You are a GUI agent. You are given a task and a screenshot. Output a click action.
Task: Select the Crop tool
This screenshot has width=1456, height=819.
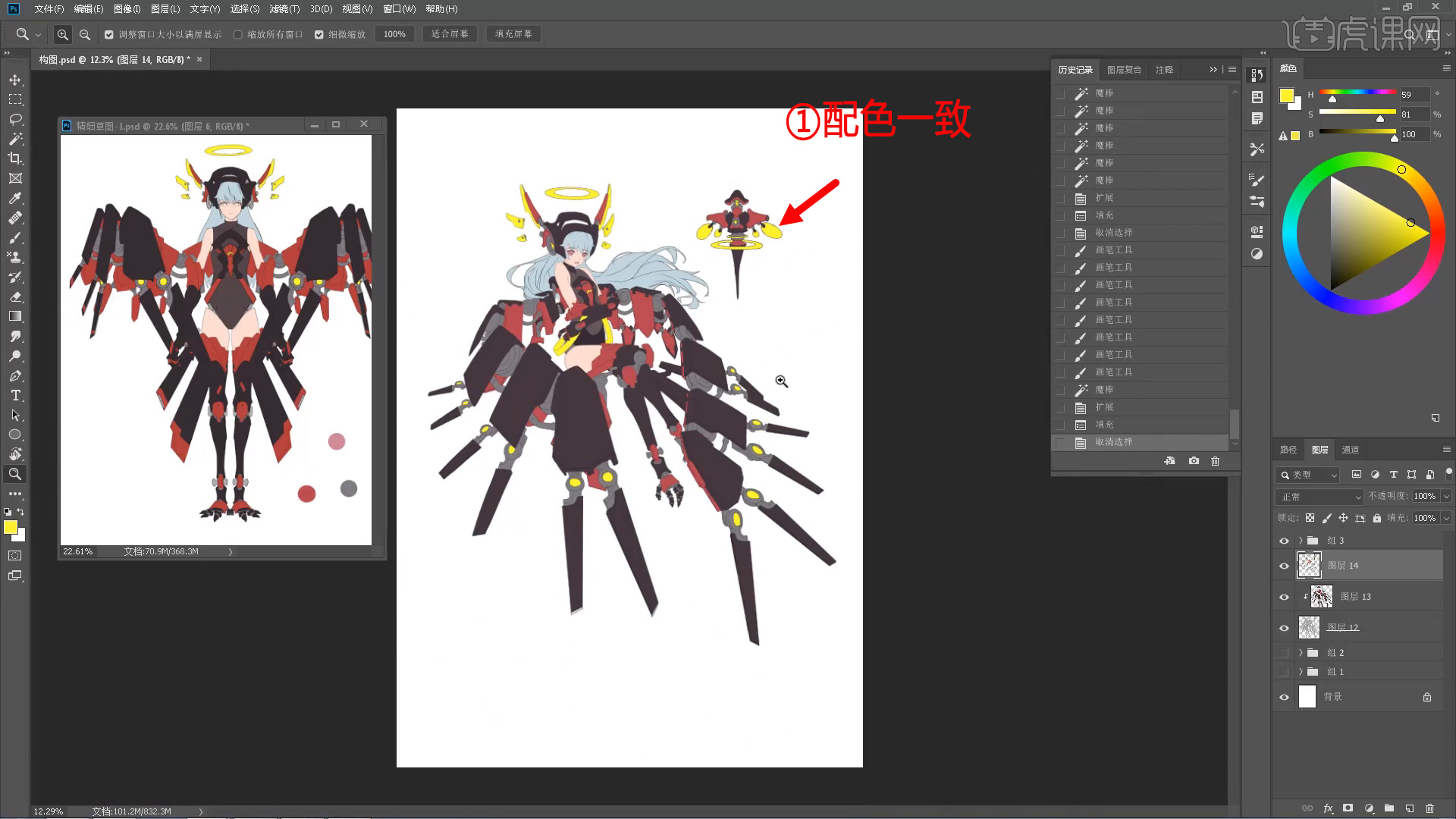click(x=15, y=158)
